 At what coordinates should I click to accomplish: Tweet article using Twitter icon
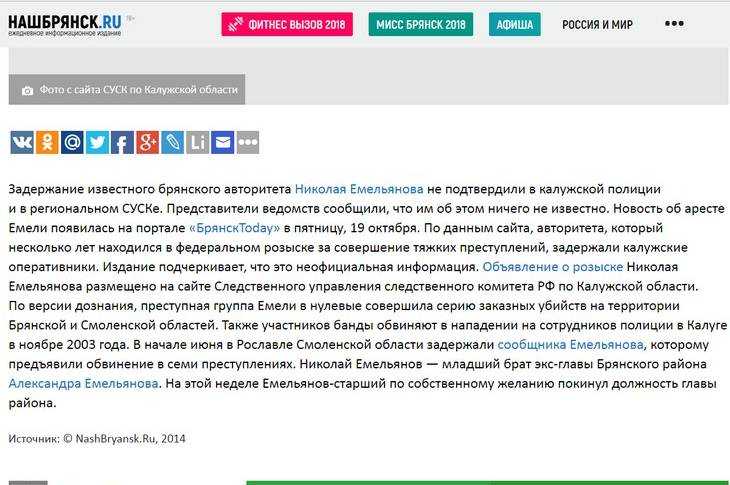[x=97, y=142]
